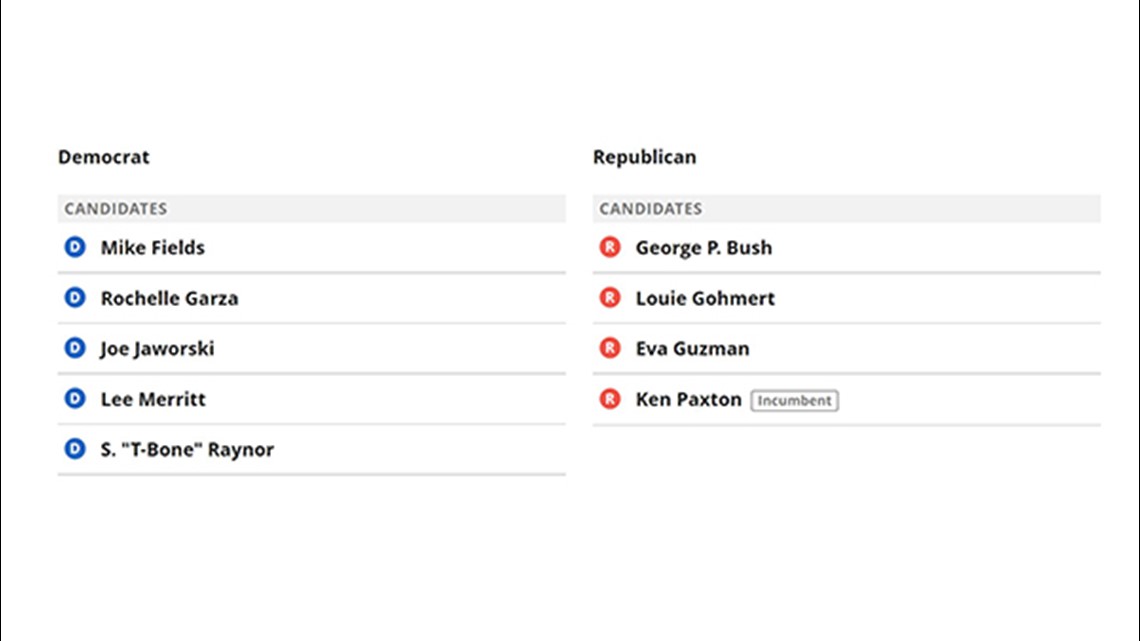Click the CANDIDATES header under Republican
Screen dimensions: 1140x641
[651, 209]
